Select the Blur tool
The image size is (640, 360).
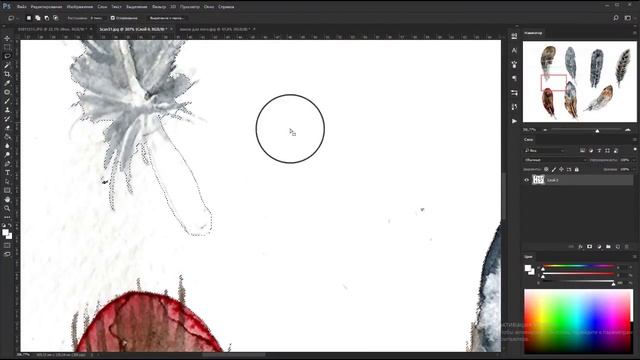[x=7, y=146]
